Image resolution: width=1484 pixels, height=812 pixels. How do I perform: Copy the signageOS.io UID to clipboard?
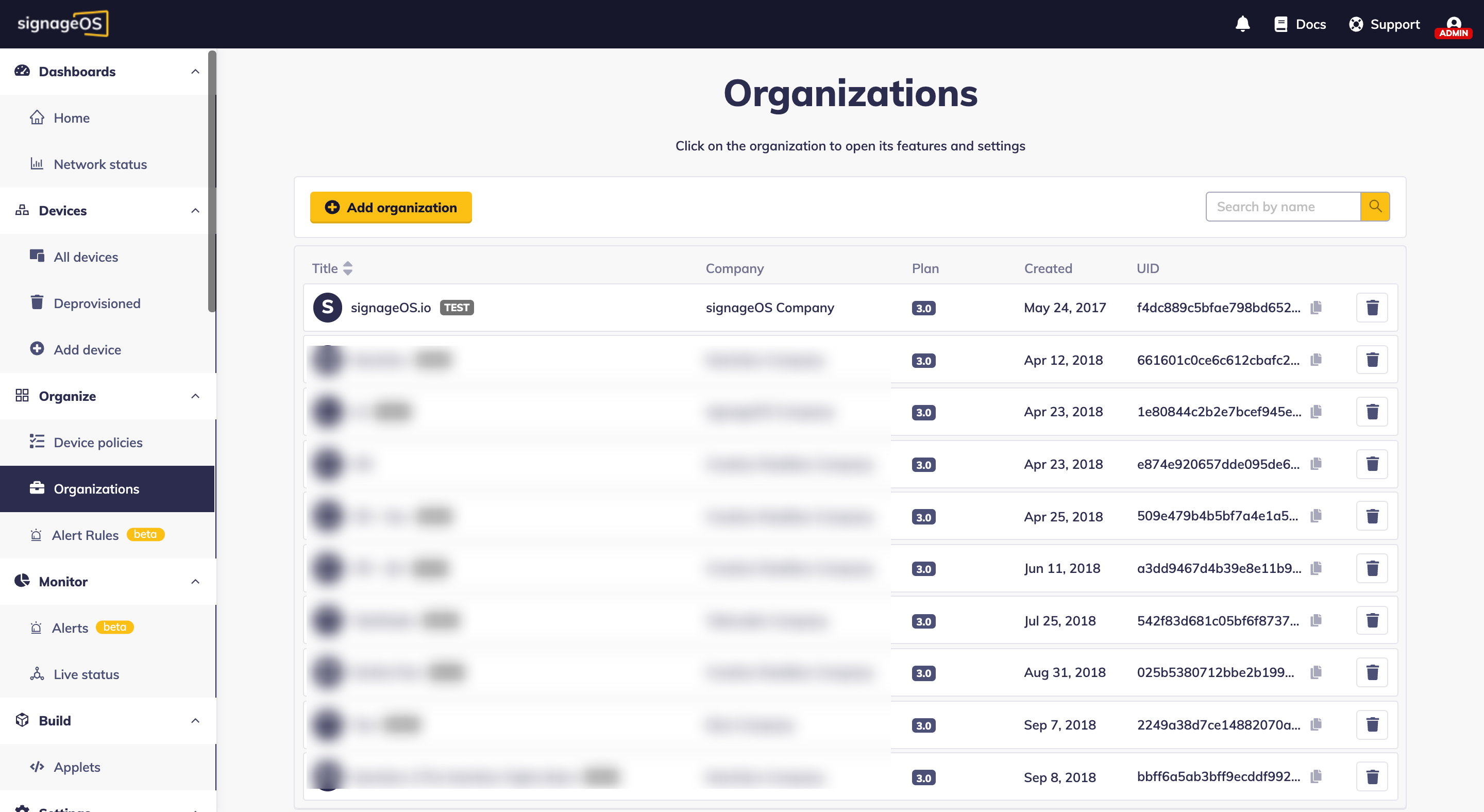tap(1316, 308)
